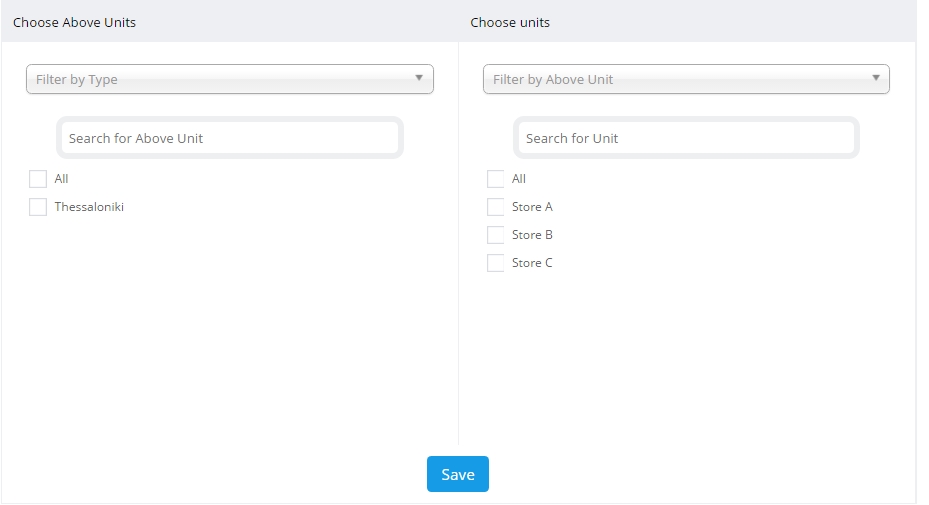Viewport: 929px width, 505px height.
Task: Toggle the Store C checkbox
Action: click(495, 263)
